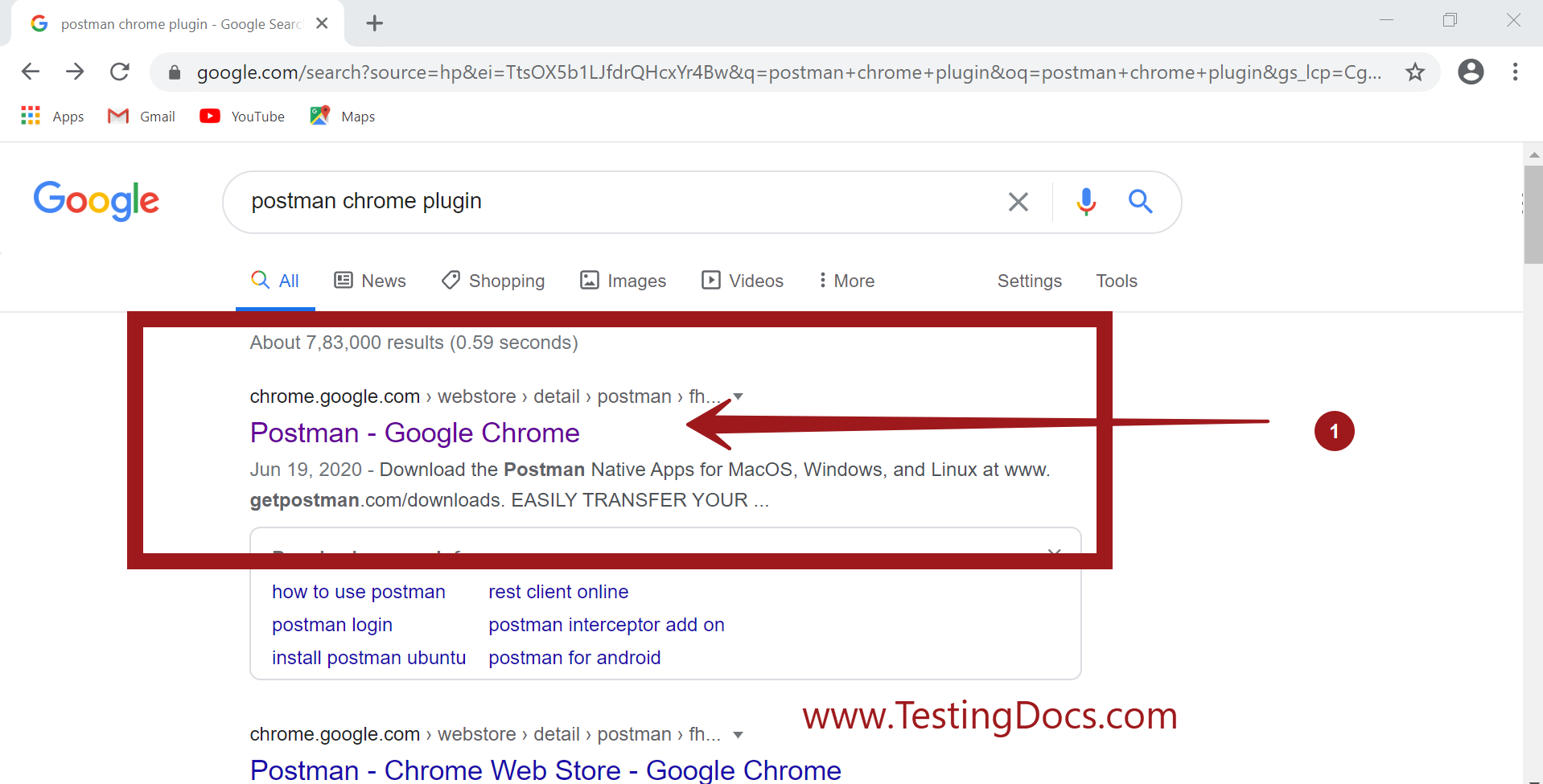The image size is (1543, 784).
Task: Click the 'postman interceptor add on' suggestion
Action: click(607, 625)
